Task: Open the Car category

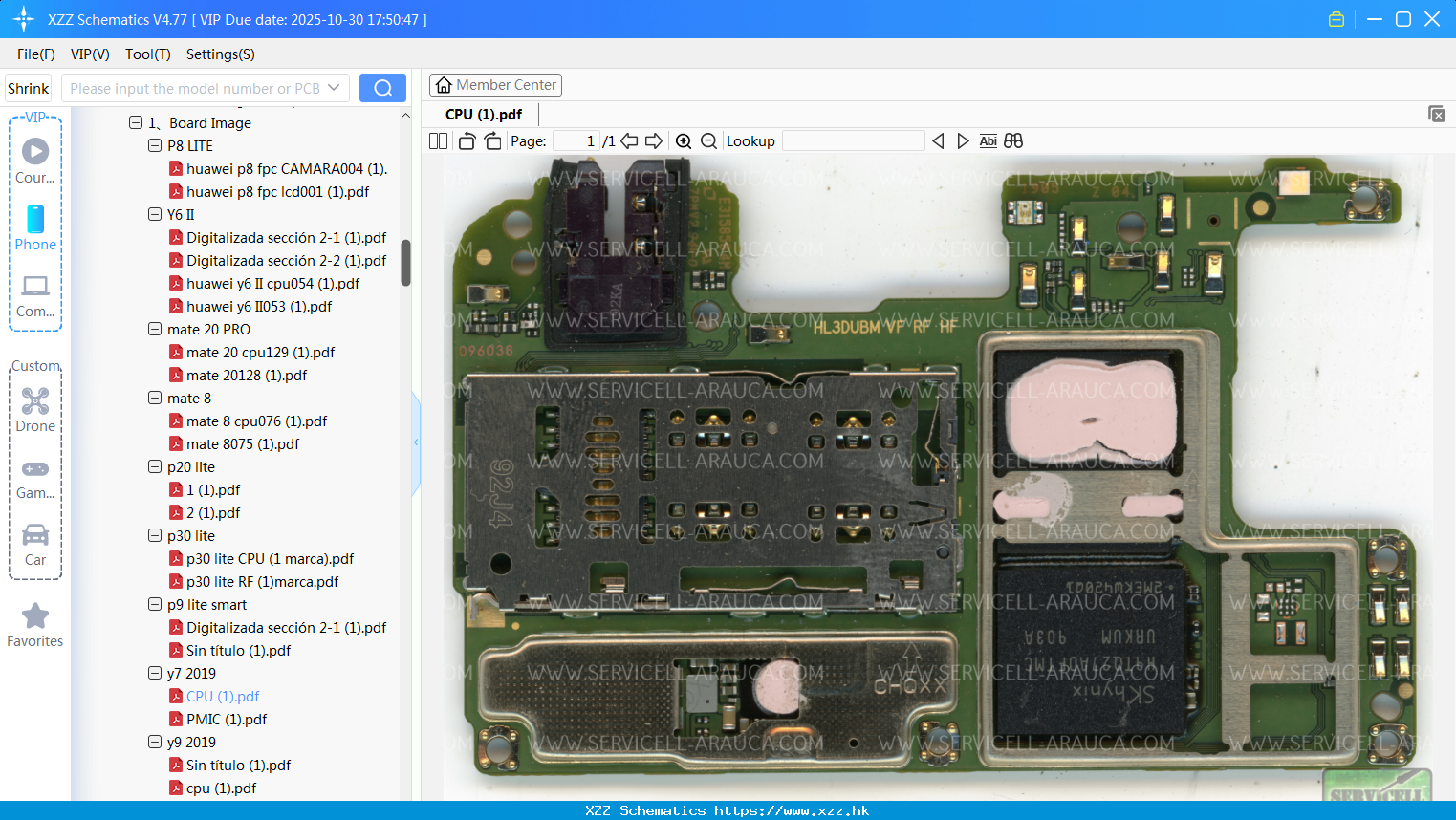Action: pos(35,545)
